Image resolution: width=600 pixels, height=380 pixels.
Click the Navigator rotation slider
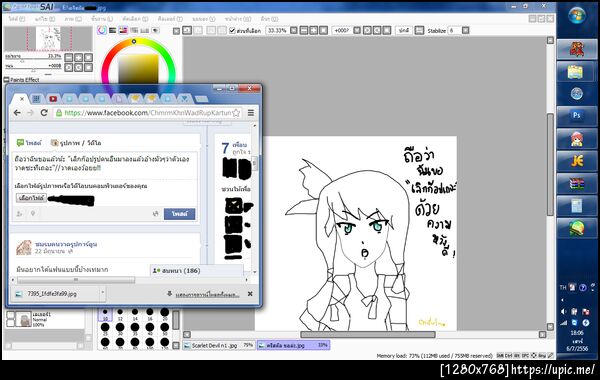coord(33,70)
